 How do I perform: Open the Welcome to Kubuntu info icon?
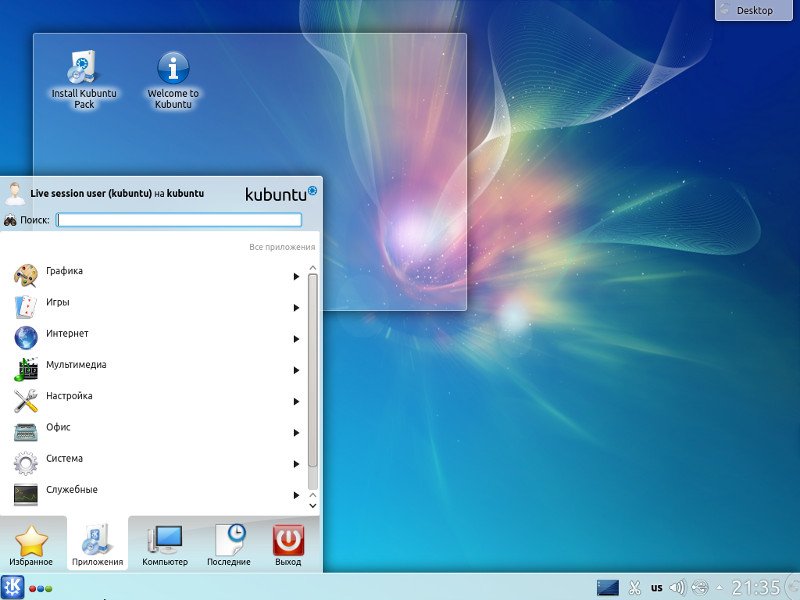173,70
